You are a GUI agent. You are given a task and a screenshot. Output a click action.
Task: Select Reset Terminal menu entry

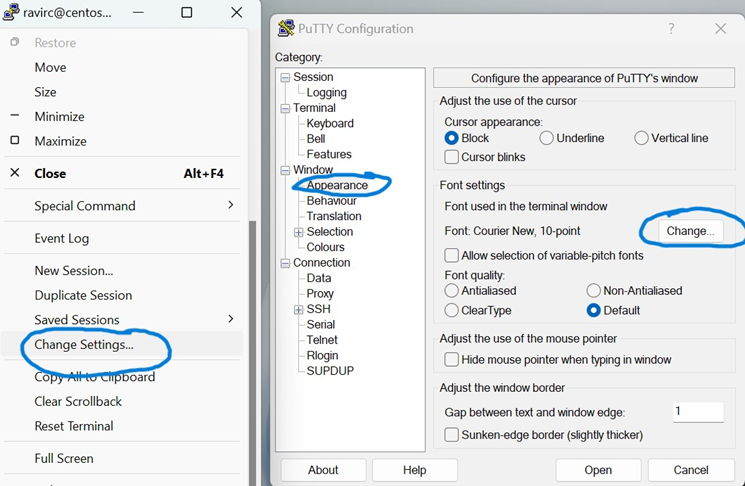(x=123, y=426)
